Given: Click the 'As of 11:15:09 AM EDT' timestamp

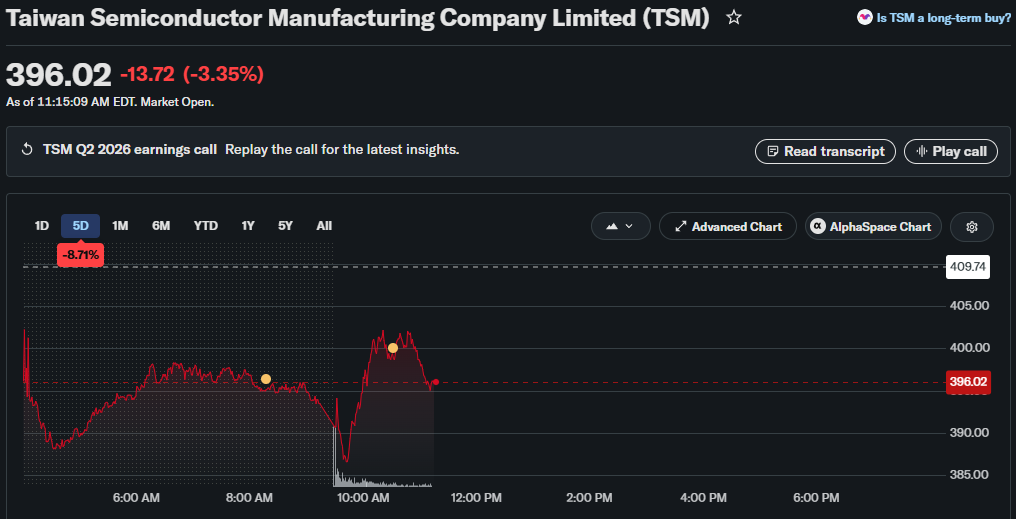Looking at the screenshot, I should pos(110,102).
